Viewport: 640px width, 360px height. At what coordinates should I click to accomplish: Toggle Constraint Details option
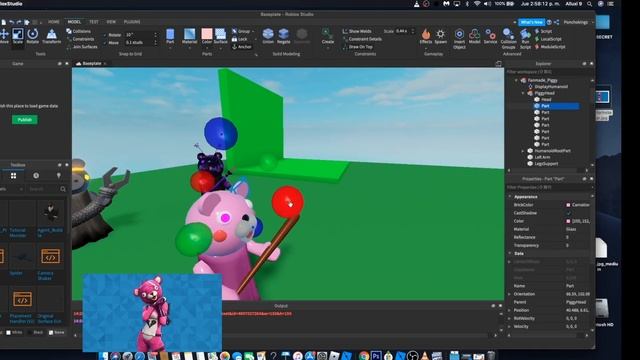coord(362,39)
